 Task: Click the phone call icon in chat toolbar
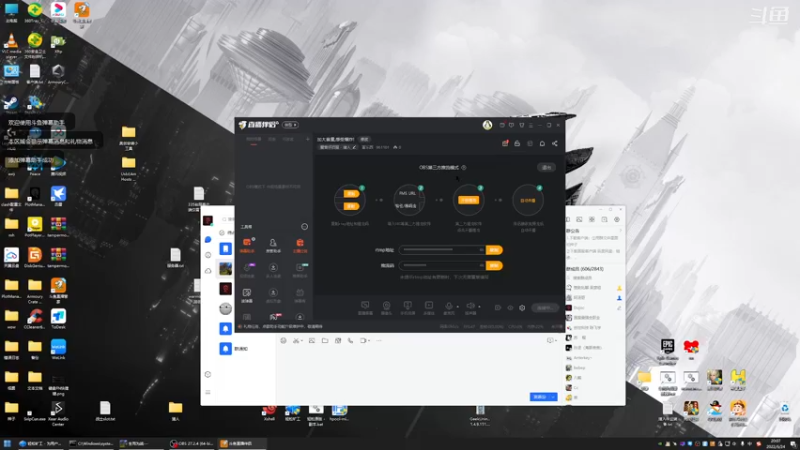click(x=351, y=340)
